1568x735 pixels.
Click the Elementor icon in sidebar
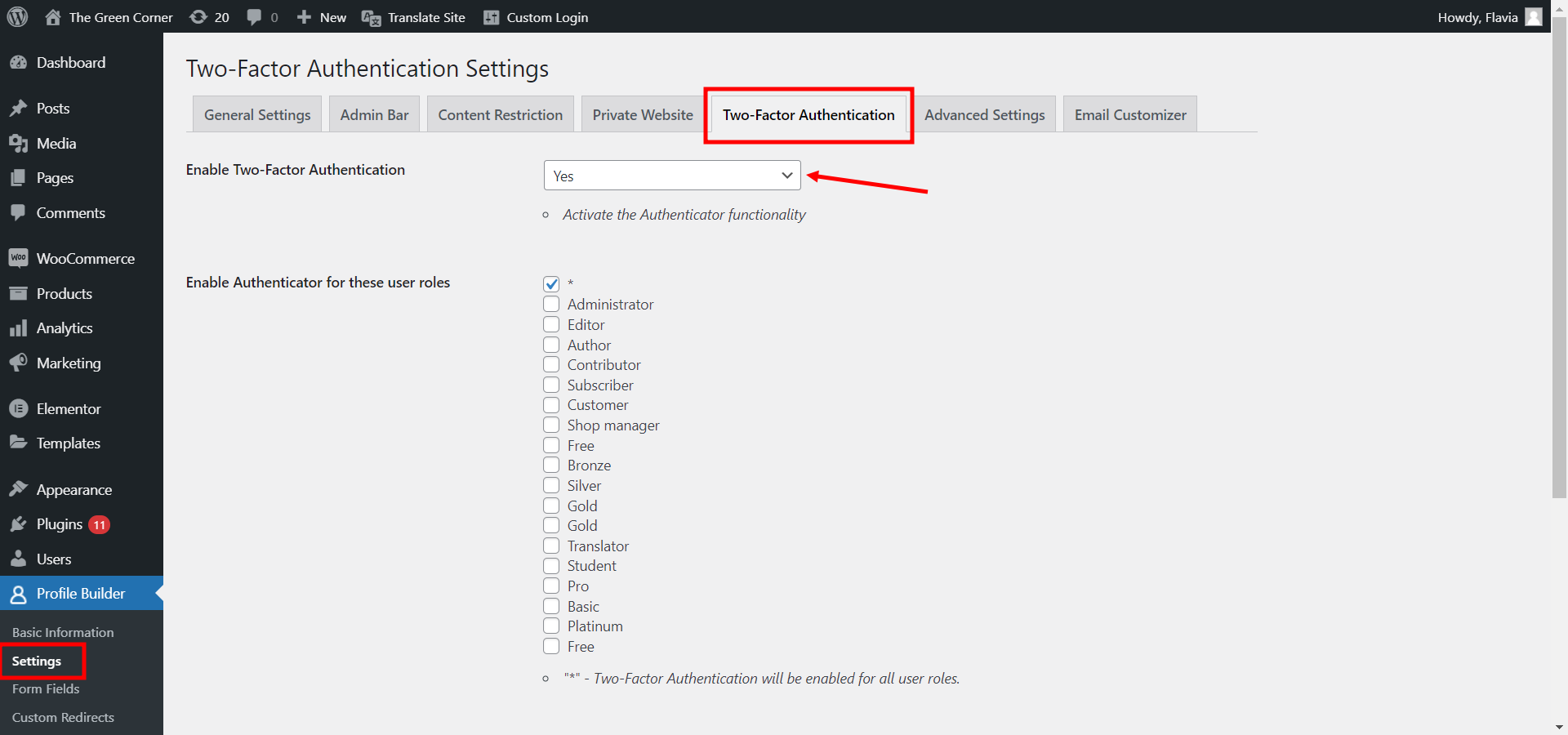pos(18,408)
